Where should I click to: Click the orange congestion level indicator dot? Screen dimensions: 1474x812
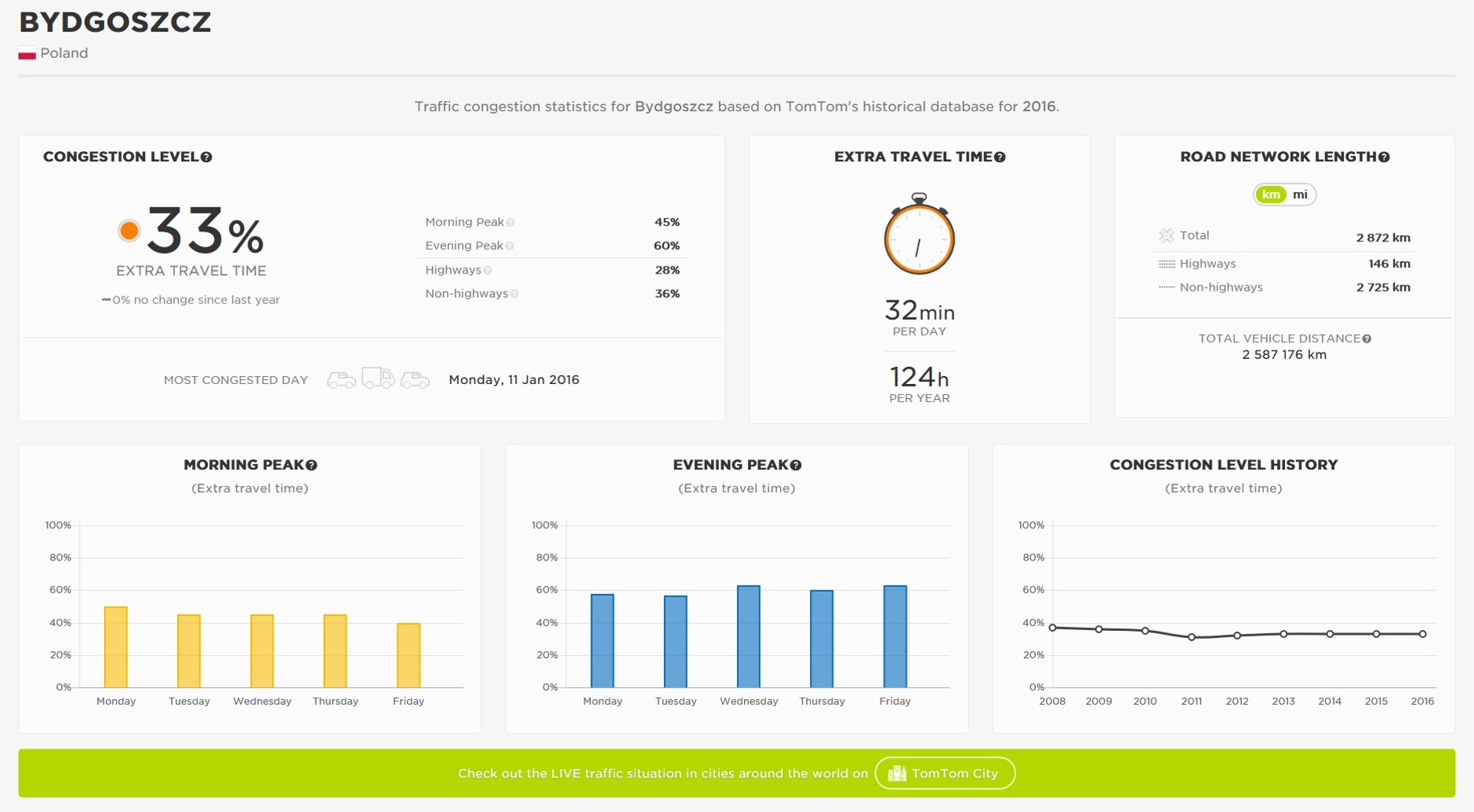(129, 230)
